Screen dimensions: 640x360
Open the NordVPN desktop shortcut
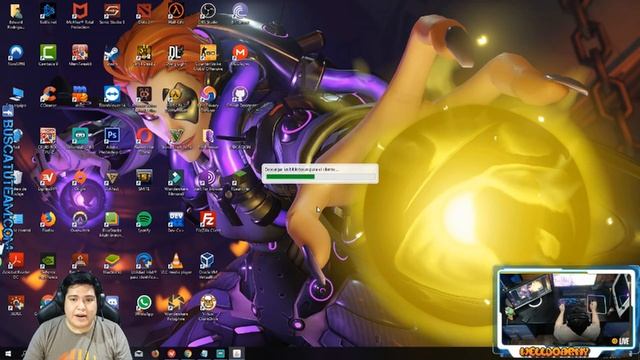pyautogui.click(x=16, y=56)
